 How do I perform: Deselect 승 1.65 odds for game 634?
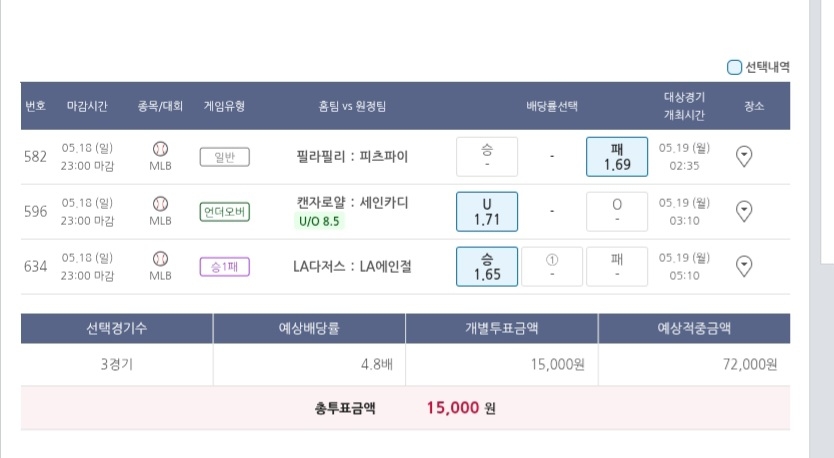[x=487, y=267]
